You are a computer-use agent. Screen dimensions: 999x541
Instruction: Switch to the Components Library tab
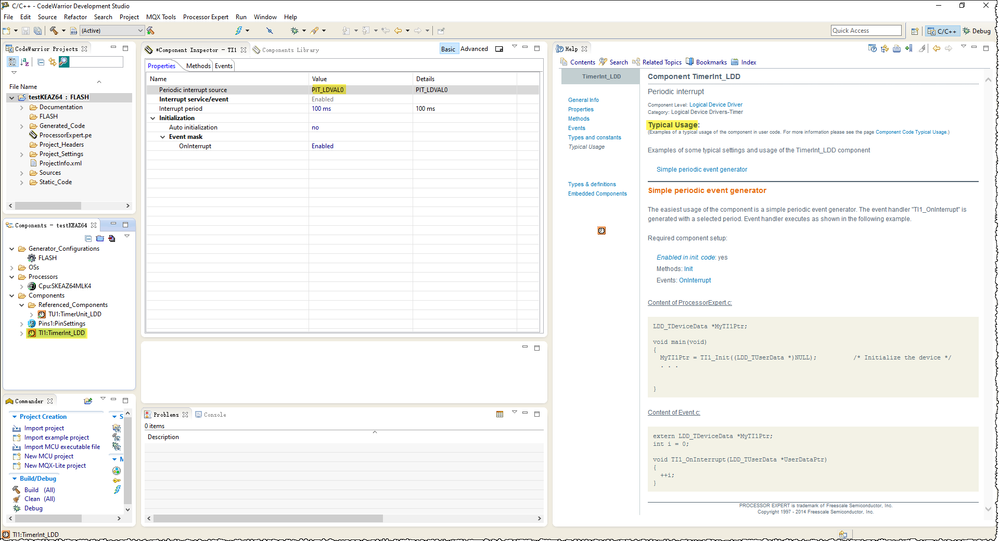(x=285, y=50)
